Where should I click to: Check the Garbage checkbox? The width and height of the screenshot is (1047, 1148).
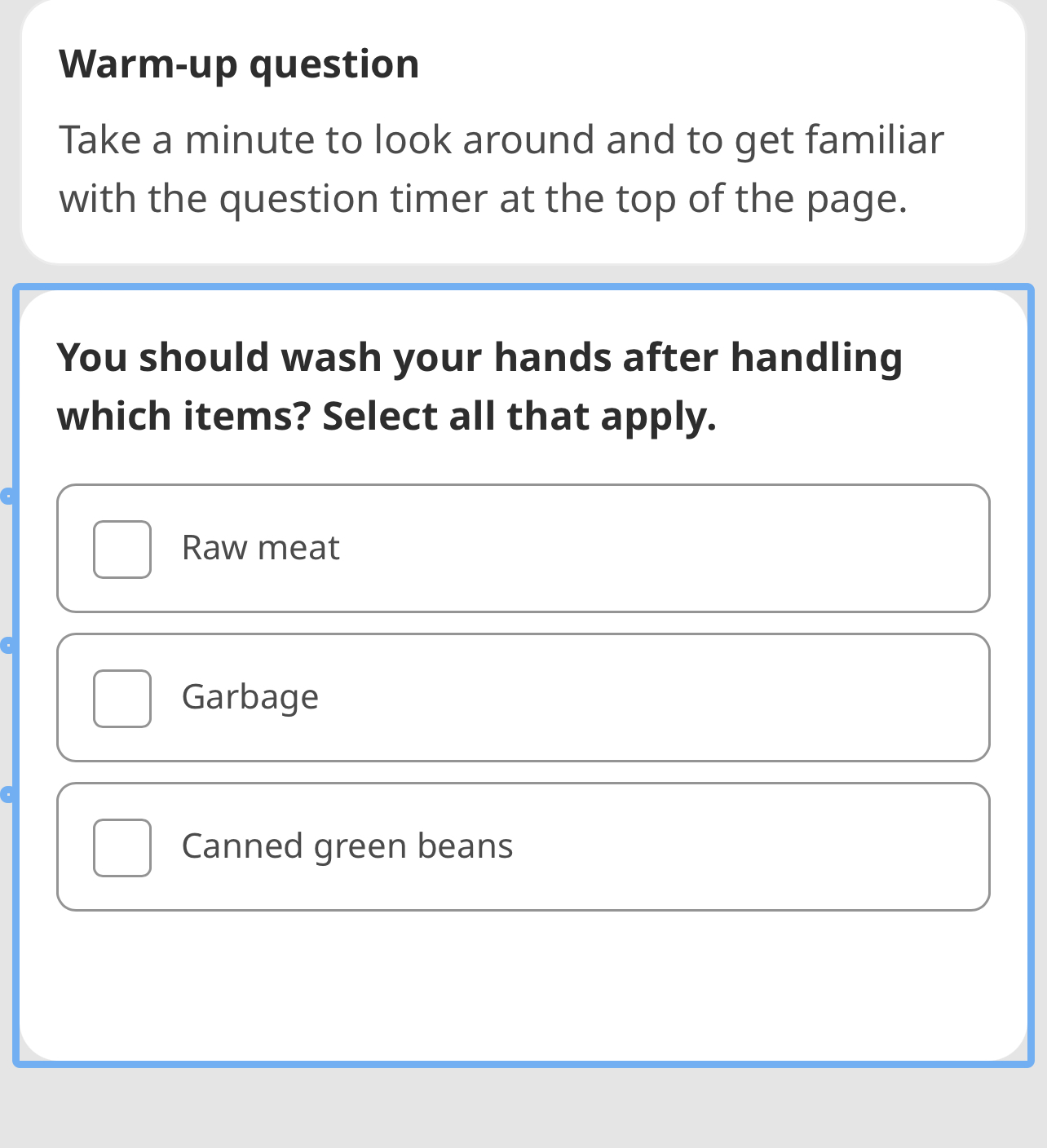click(122, 699)
